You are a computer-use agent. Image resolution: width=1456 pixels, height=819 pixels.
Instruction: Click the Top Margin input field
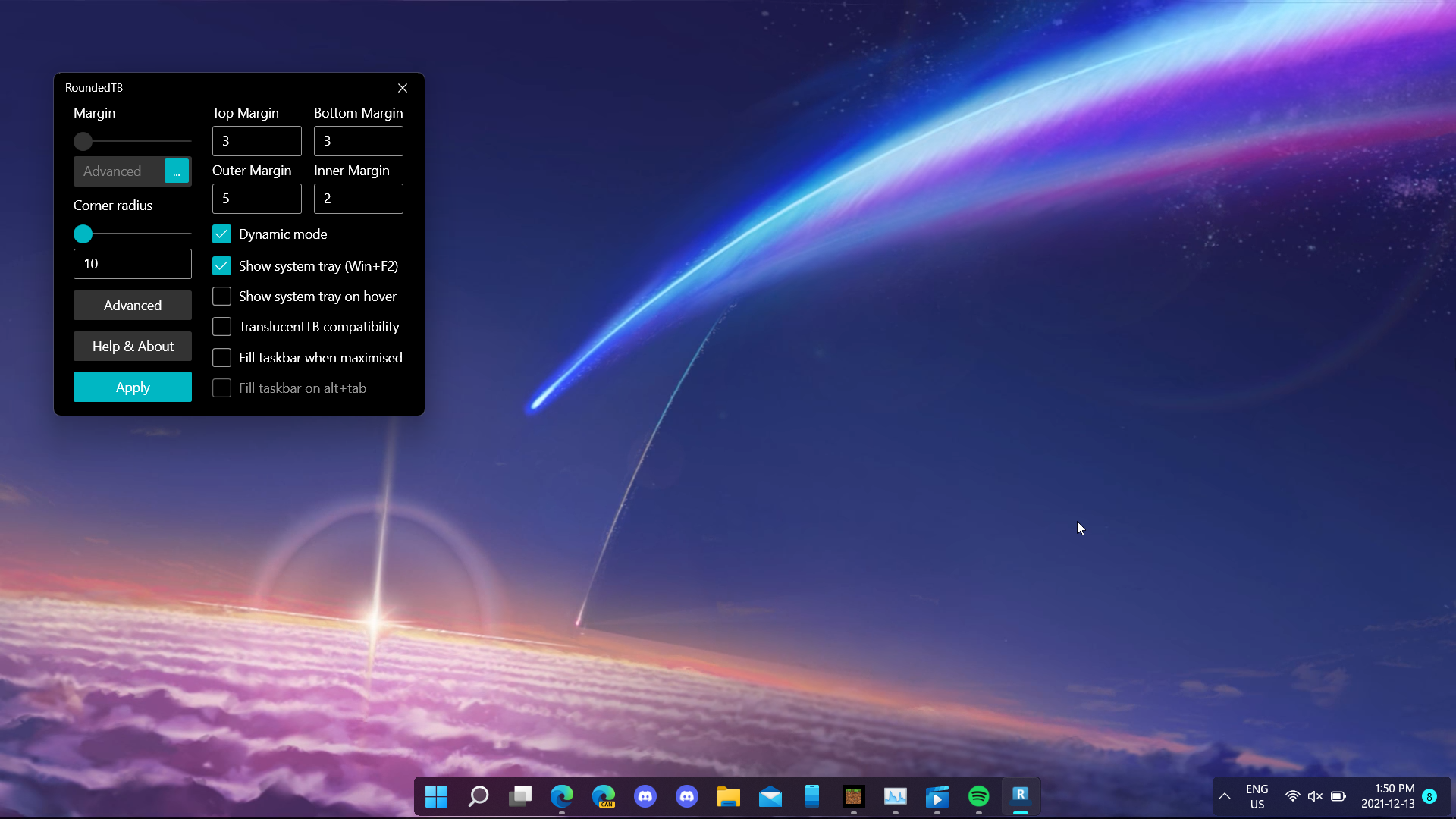256,141
